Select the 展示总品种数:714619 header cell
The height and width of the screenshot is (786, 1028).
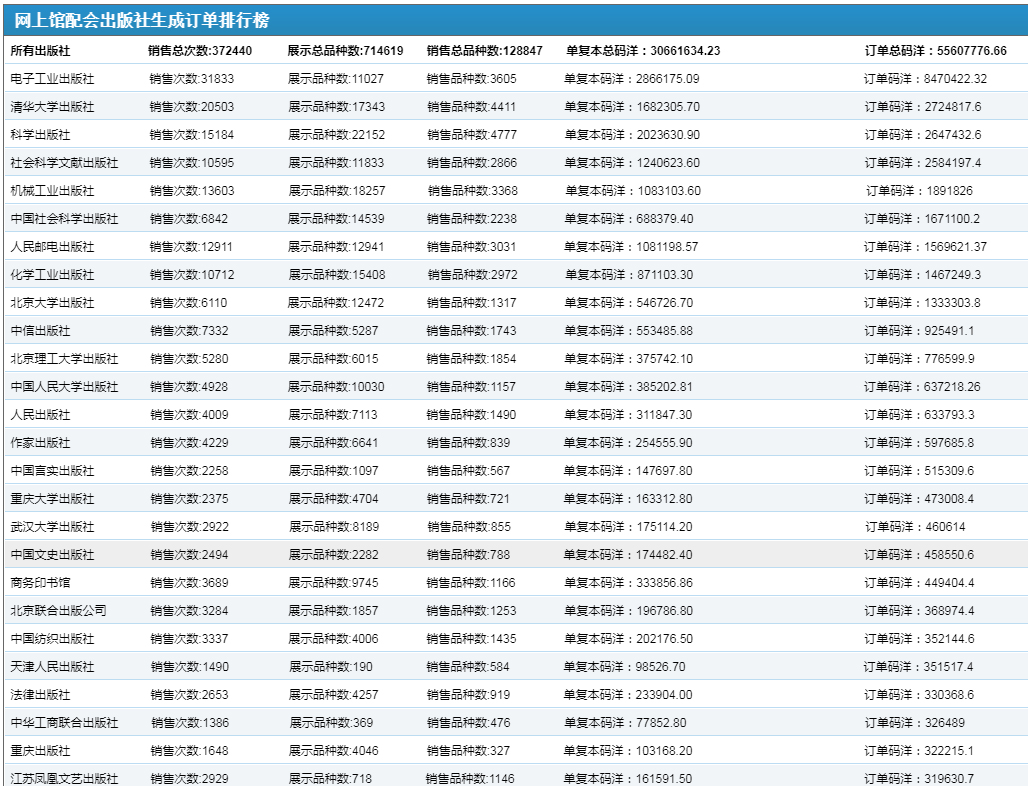tap(345, 51)
